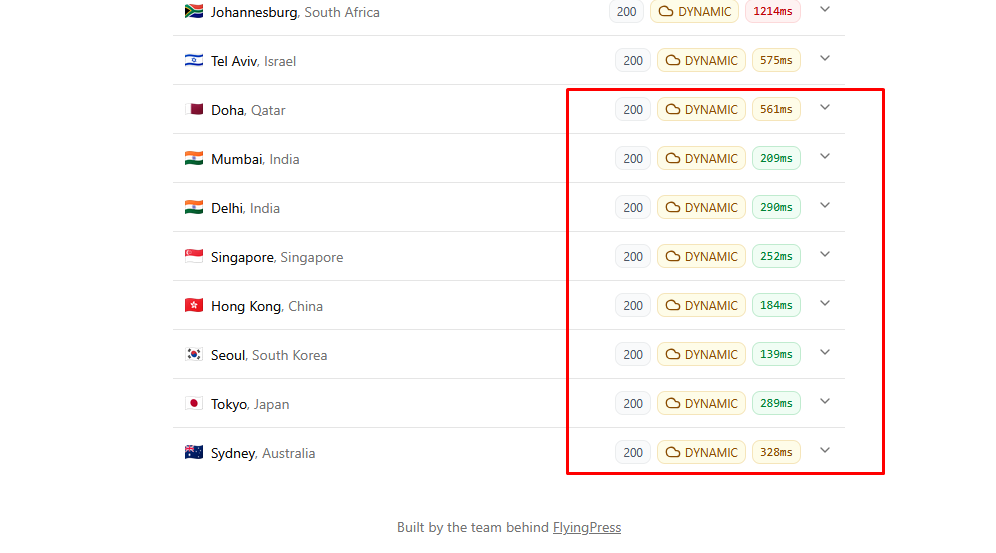This screenshot has width=996, height=553.
Task: Expand the Hong Kong row chevron
Action: (824, 303)
